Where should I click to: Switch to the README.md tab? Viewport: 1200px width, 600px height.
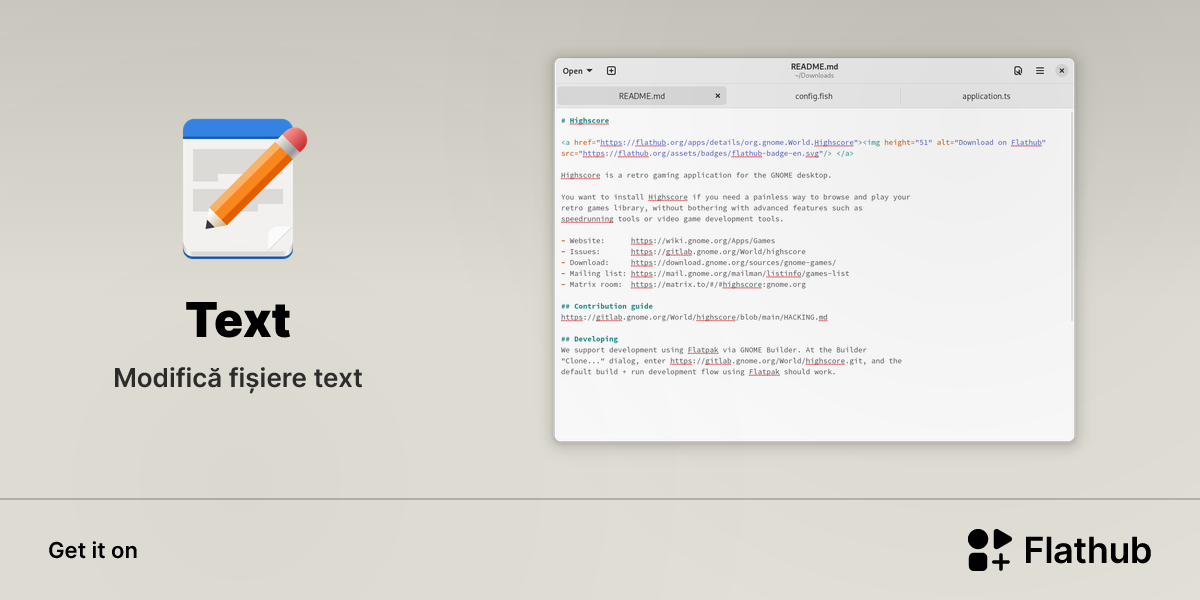[641, 96]
